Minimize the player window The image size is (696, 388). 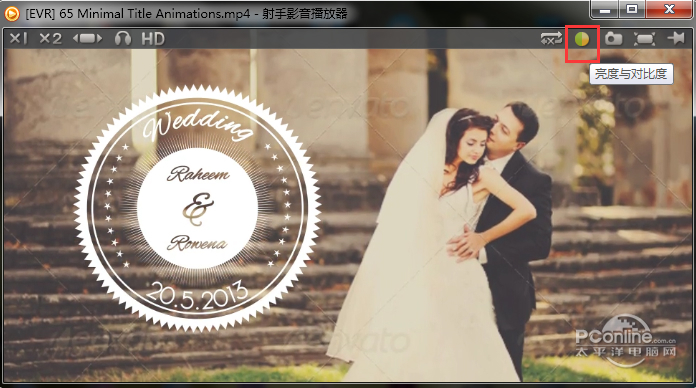605,9
